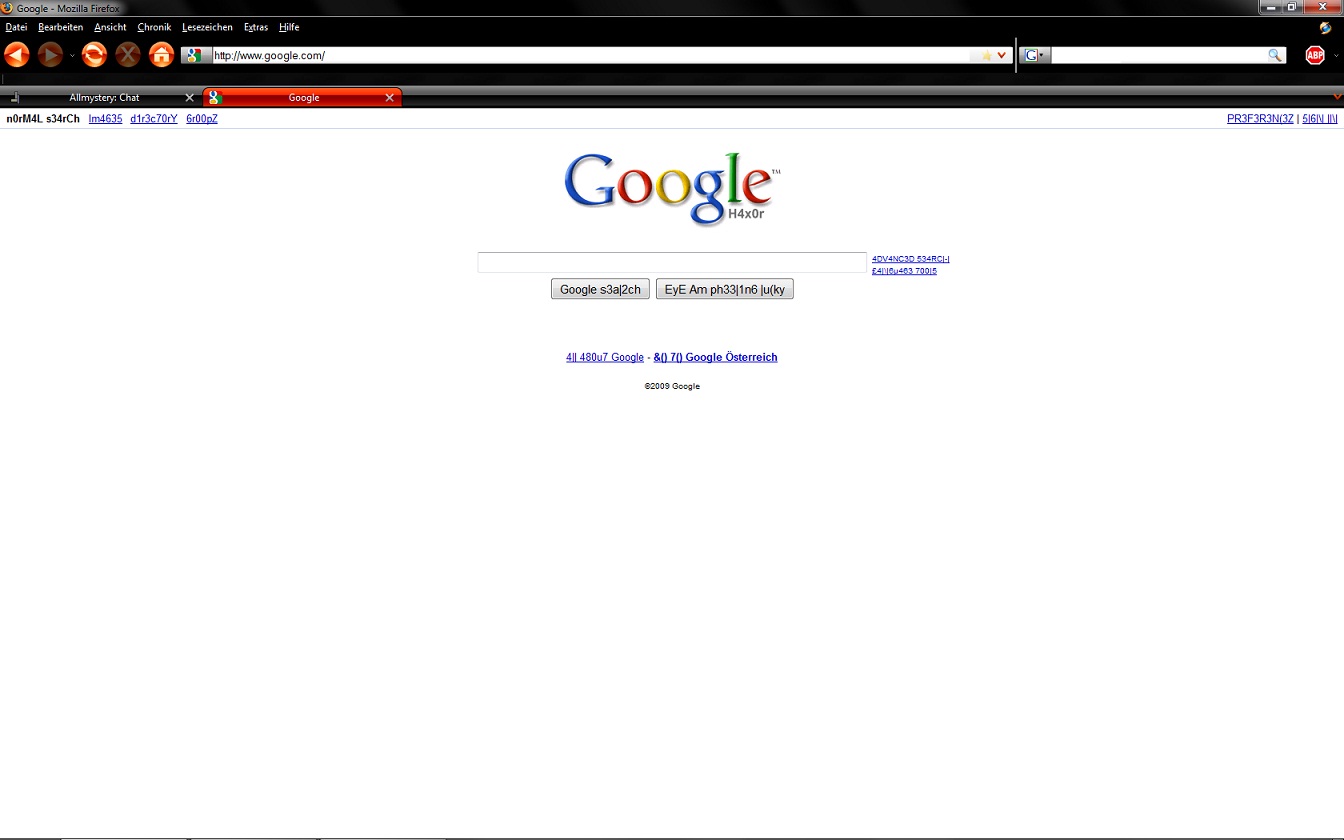Click the Google s3a|2ch button
The width and height of the screenshot is (1344, 840).
coord(600,289)
